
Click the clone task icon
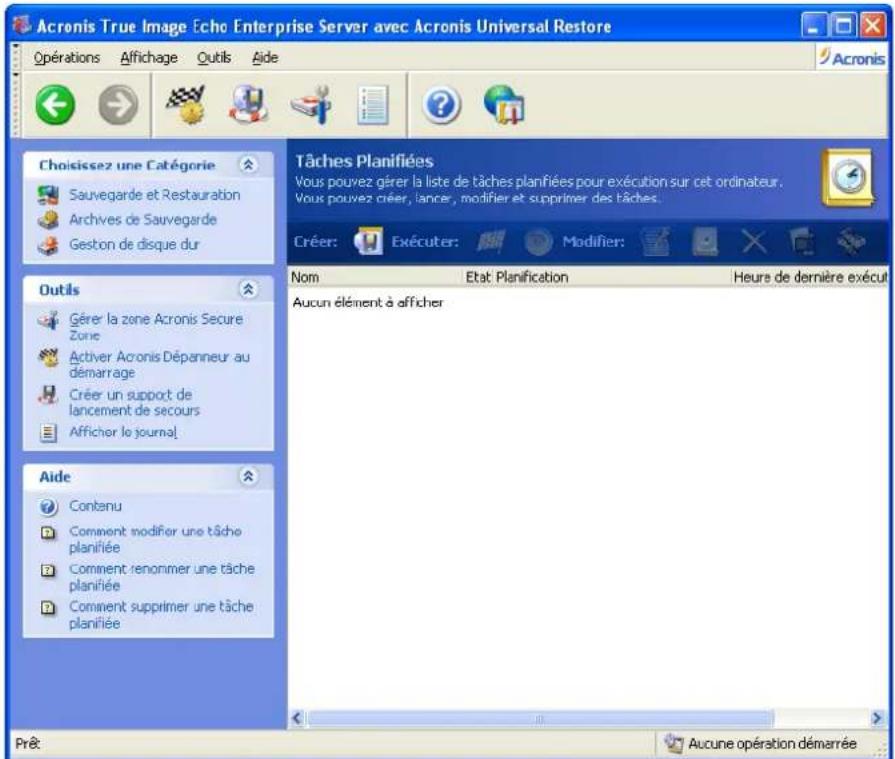coord(803,242)
